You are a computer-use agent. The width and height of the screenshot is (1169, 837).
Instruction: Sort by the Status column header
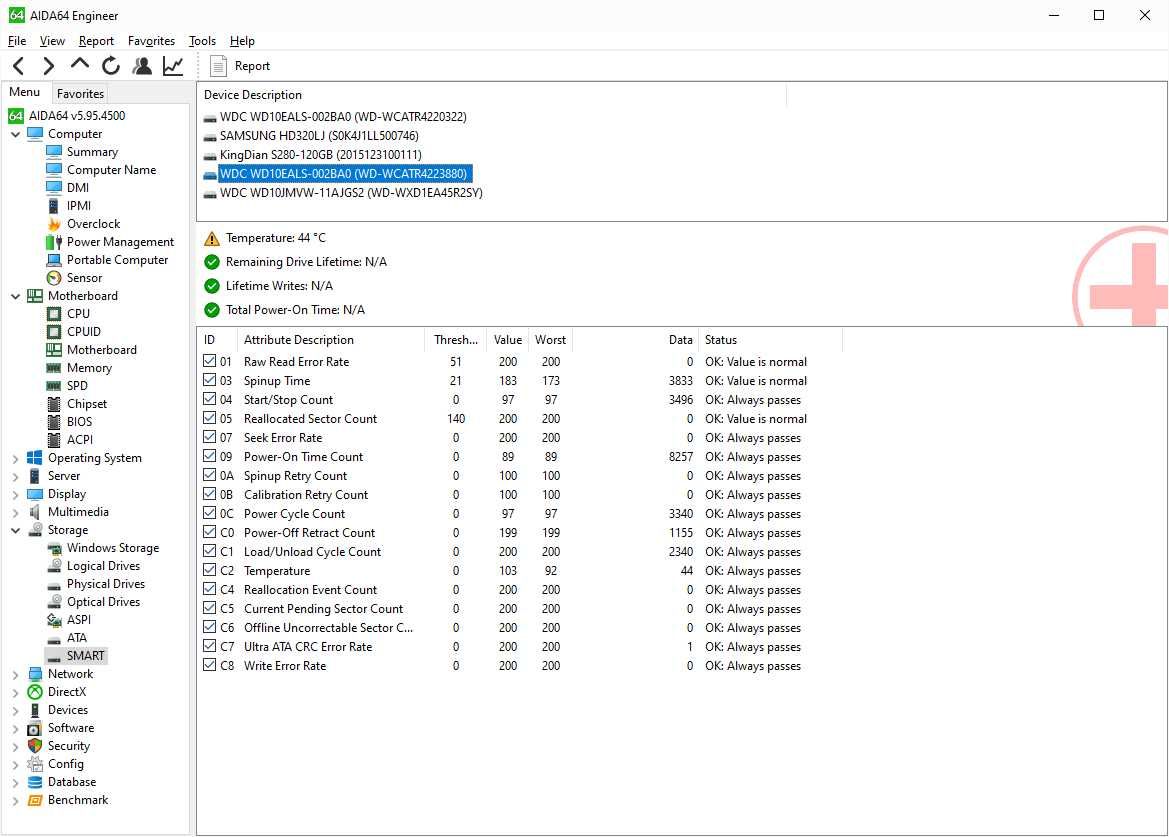click(770, 340)
